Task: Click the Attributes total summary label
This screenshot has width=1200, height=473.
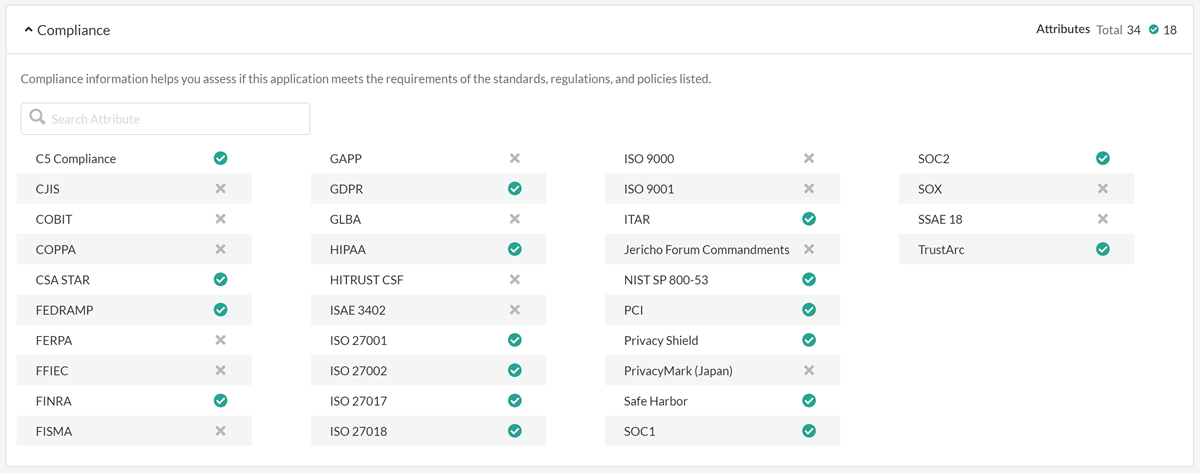Action: click(1062, 29)
